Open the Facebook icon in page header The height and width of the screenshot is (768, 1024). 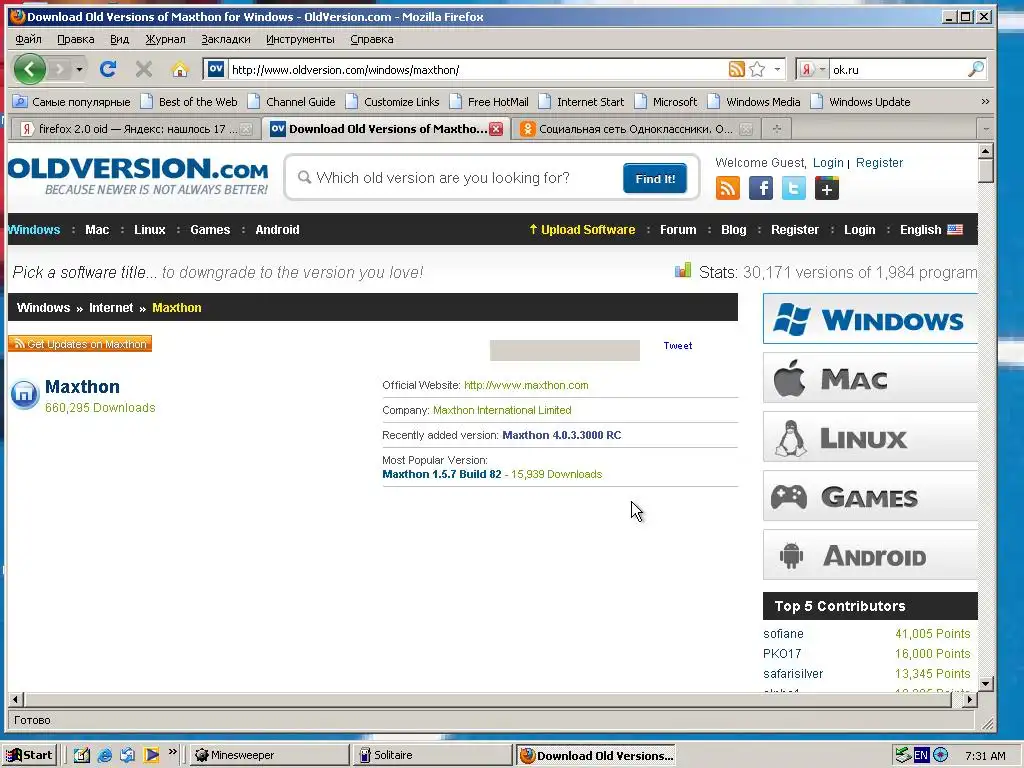coord(761,188)
